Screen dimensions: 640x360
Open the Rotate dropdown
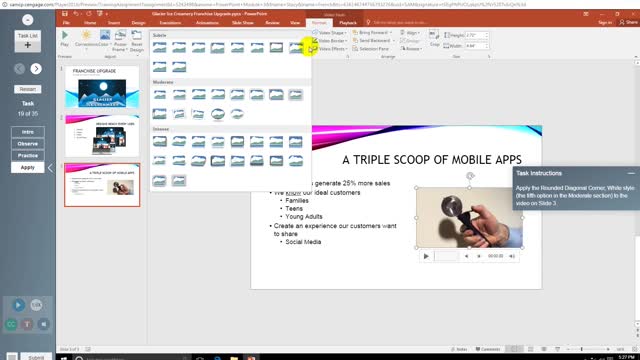[x=411, y=49]
